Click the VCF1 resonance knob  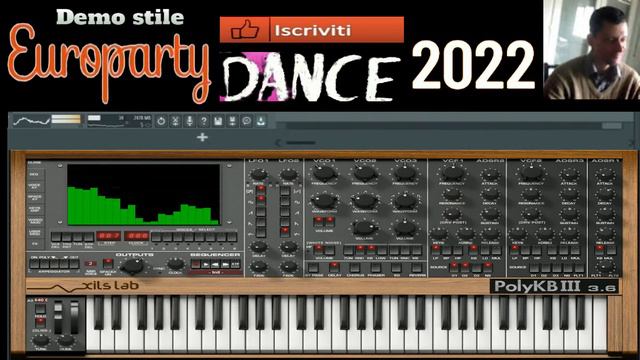452,194
